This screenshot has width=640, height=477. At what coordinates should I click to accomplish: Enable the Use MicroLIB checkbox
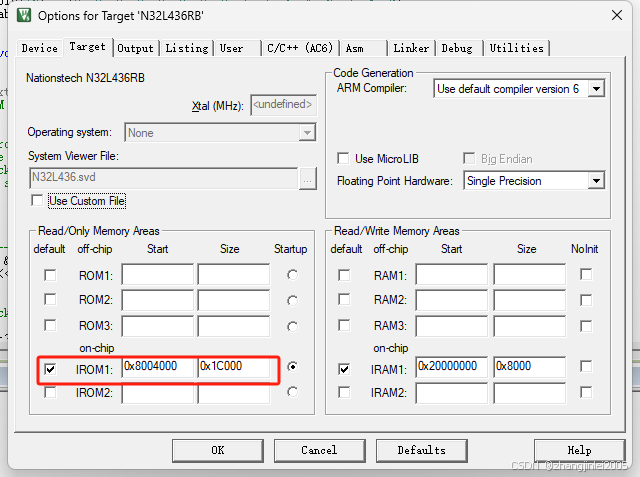343,158
